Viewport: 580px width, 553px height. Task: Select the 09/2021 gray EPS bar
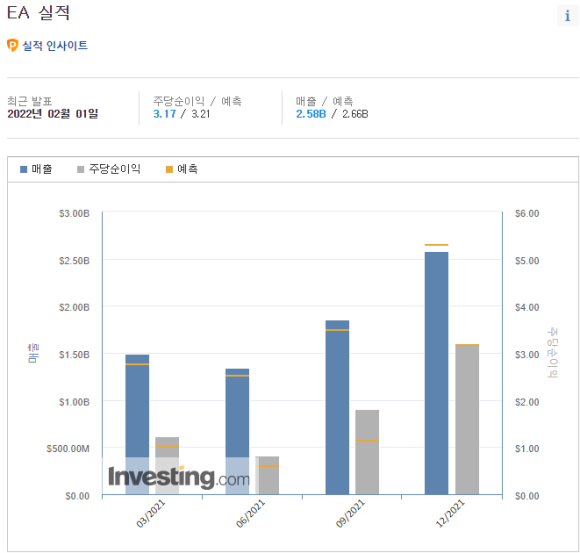click(x=367, y=452)
